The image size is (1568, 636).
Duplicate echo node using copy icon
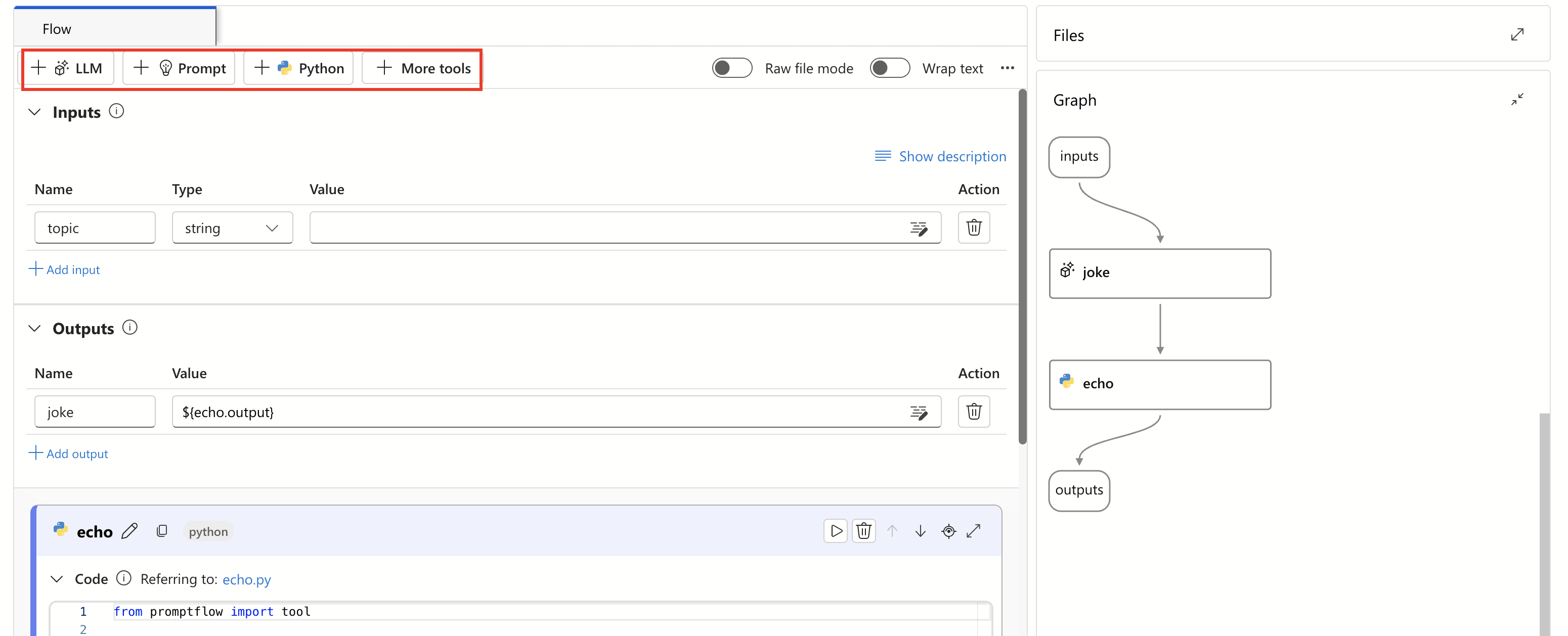162,531
